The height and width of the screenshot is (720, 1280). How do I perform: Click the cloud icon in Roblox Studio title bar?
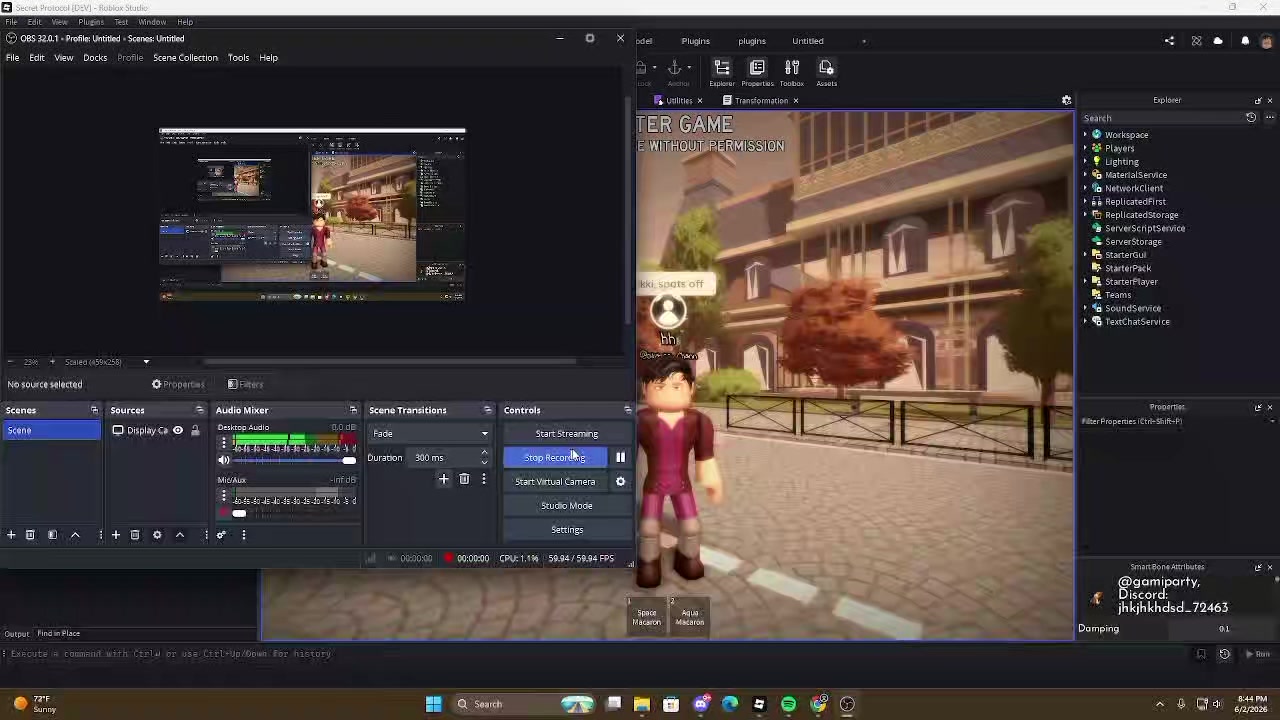tap(1218, 41)
